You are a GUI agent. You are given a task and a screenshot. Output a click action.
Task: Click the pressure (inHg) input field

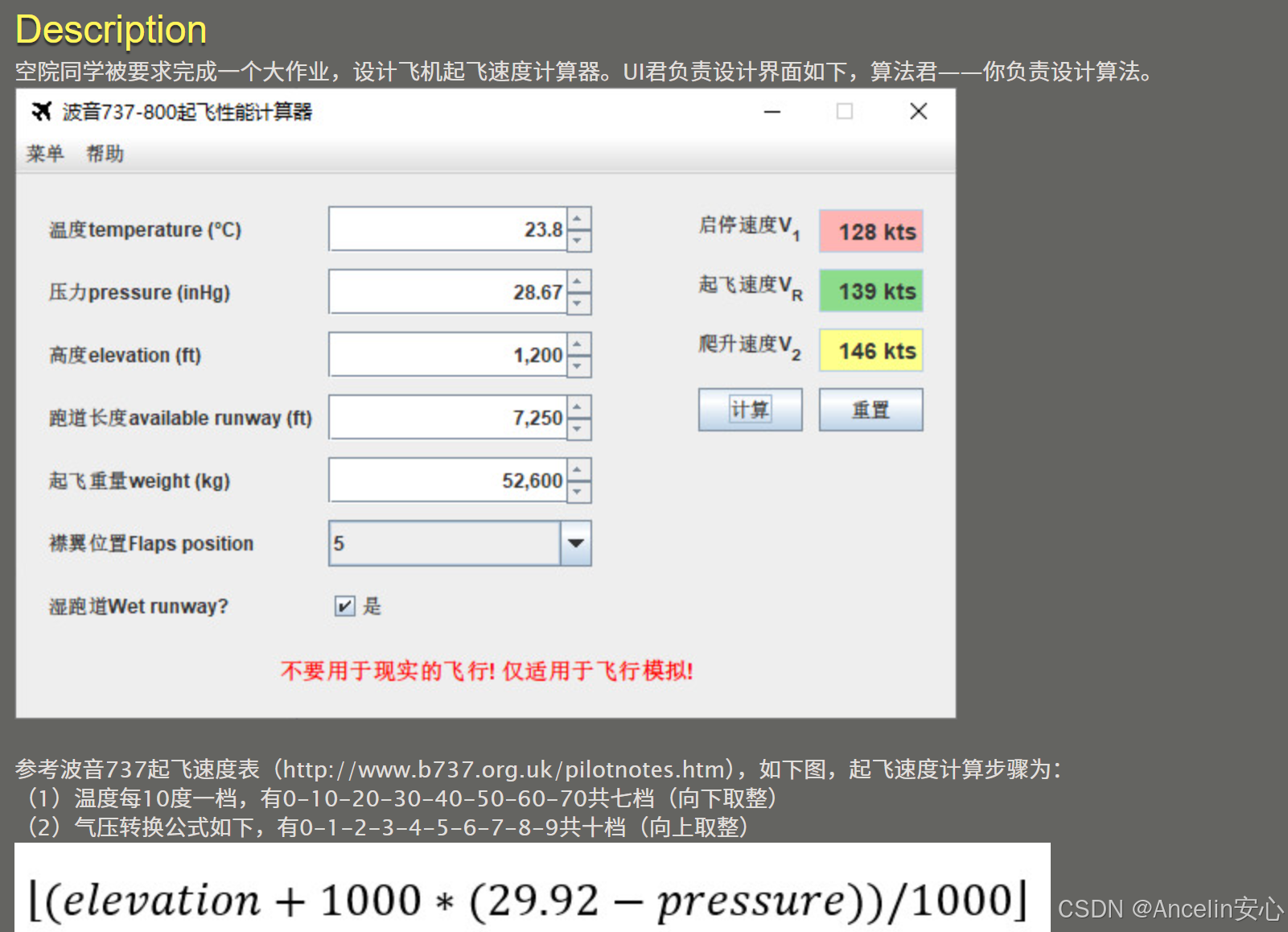[x=448, y=292]
